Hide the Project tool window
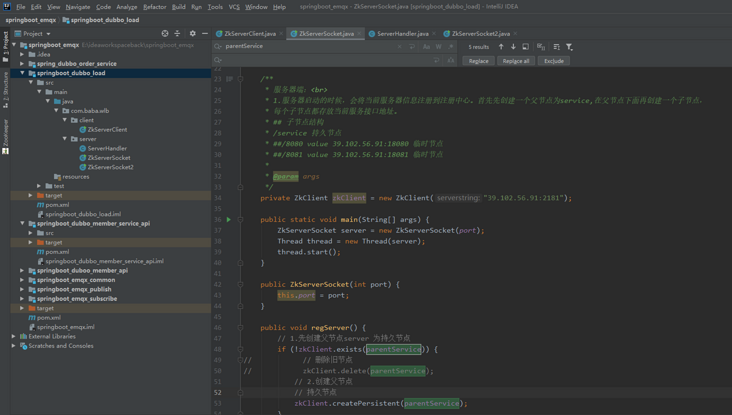 pos(204,33)
